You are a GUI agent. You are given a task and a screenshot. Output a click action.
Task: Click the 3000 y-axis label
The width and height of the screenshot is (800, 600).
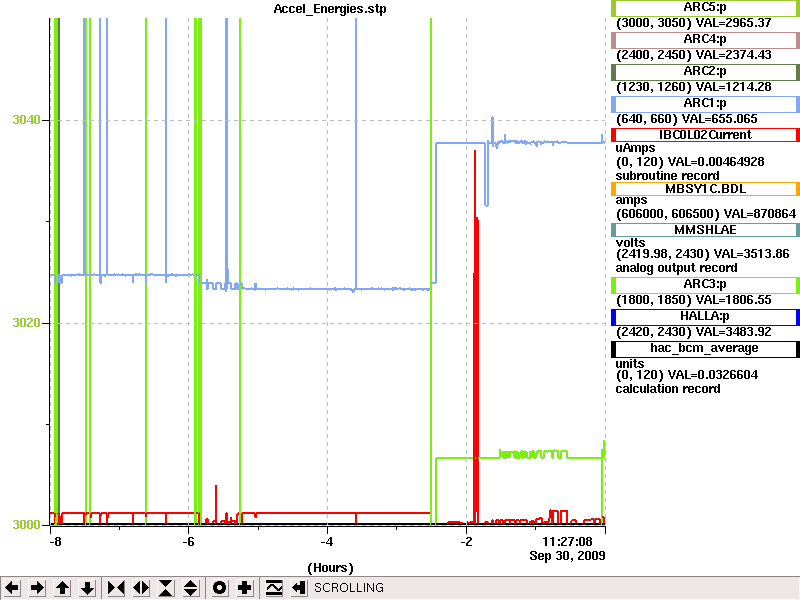click(26, 524)
